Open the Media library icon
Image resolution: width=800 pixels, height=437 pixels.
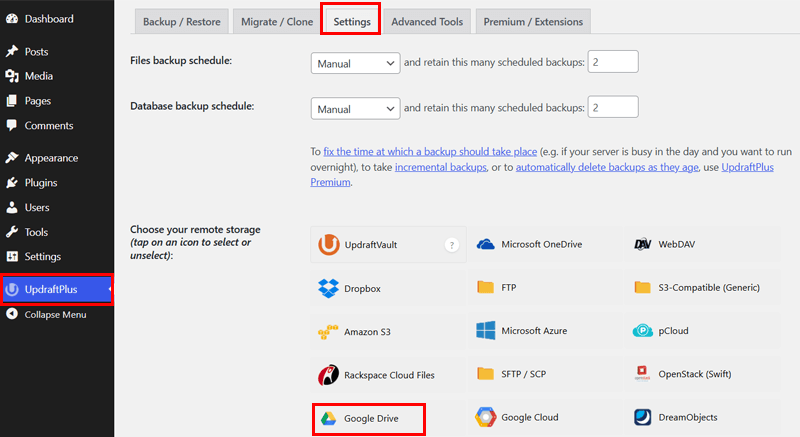click(12, 76)
